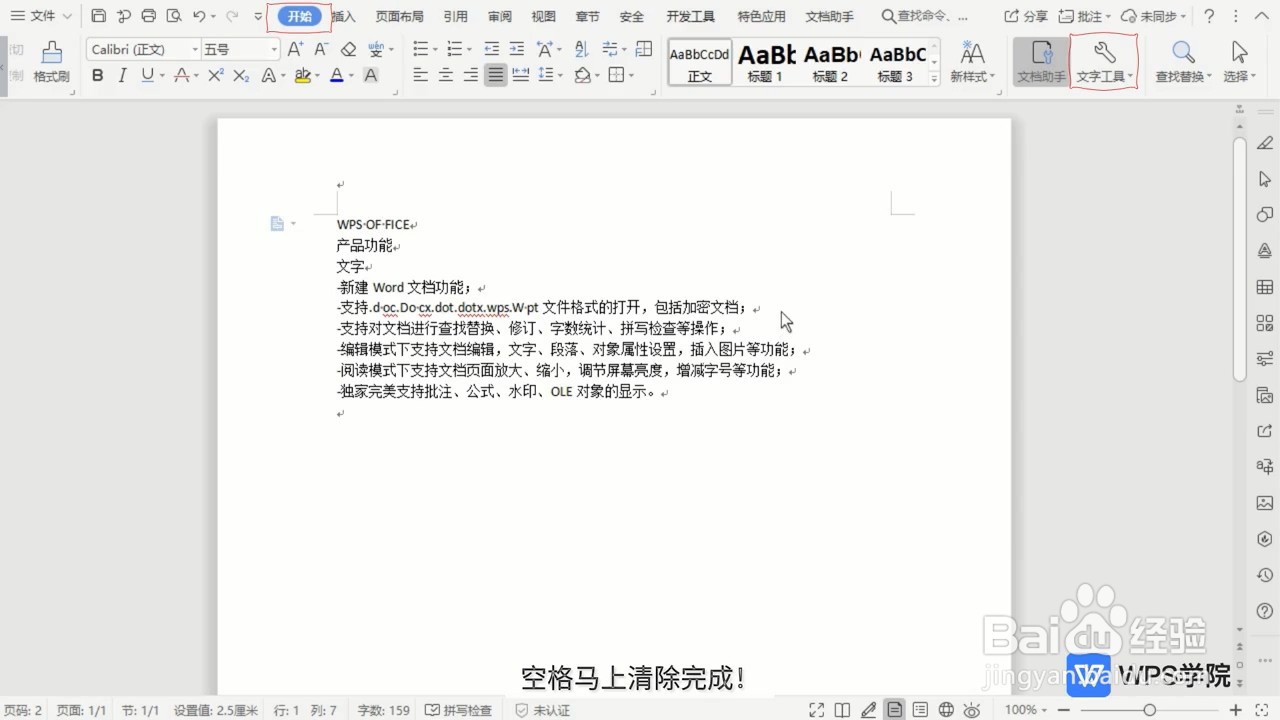Click the Save icon in quick access toolbar
The width and height of the screenshot is (1280, 720).
click(98, 16)
